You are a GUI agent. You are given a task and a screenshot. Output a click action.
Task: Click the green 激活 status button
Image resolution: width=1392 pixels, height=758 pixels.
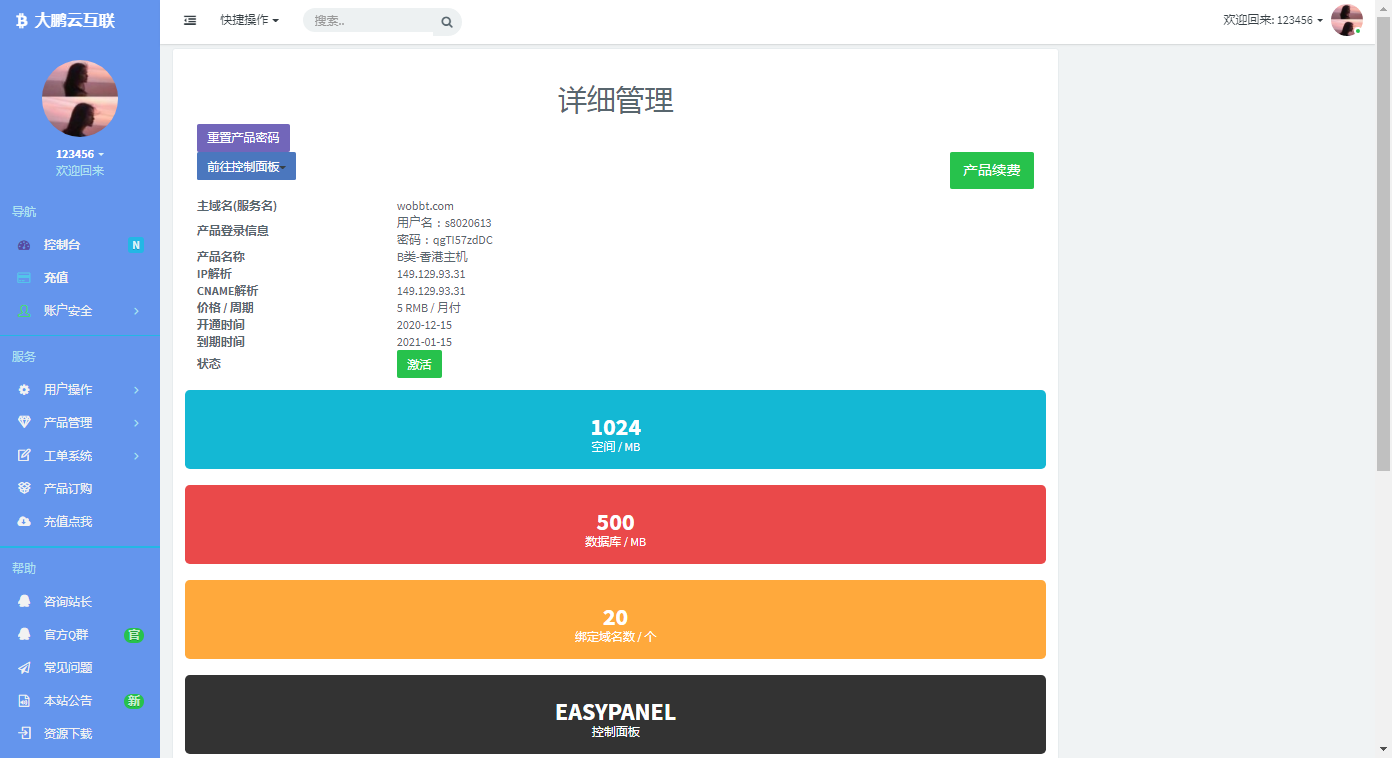pos(419,364)
